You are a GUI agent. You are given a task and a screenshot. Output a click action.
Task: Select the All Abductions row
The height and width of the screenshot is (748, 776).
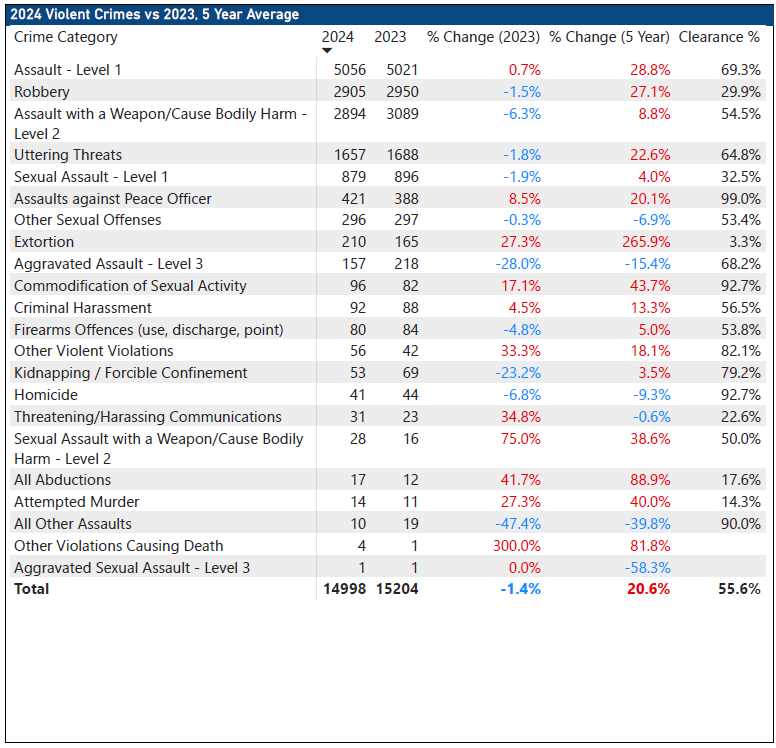(x=62, y=480)
